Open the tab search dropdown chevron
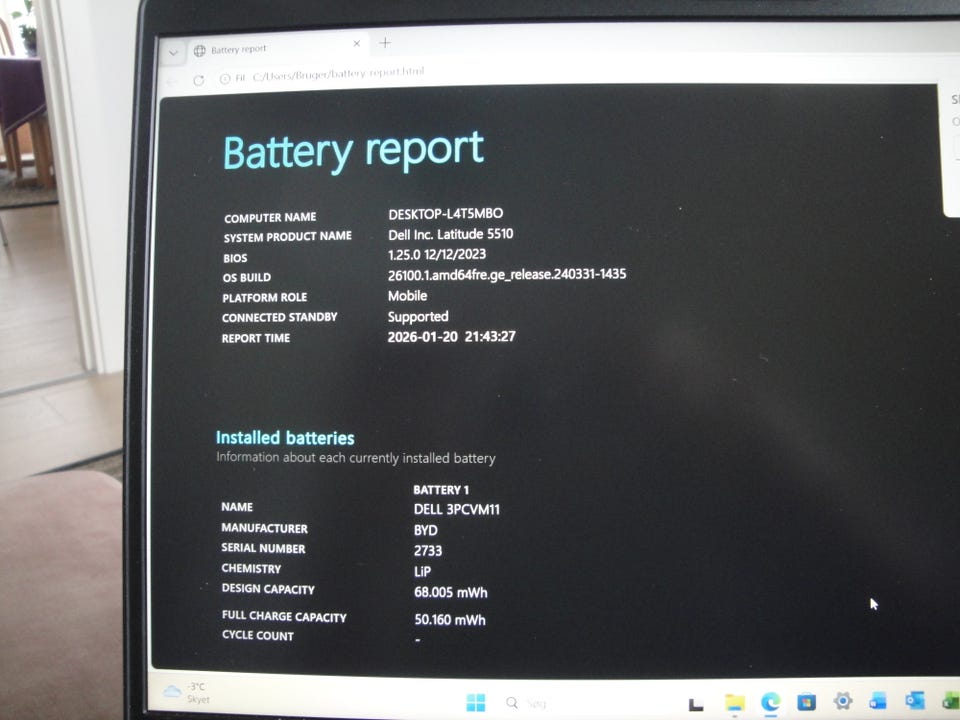Image resolution: width=960 pixels, height=720 pixels. 173,53
